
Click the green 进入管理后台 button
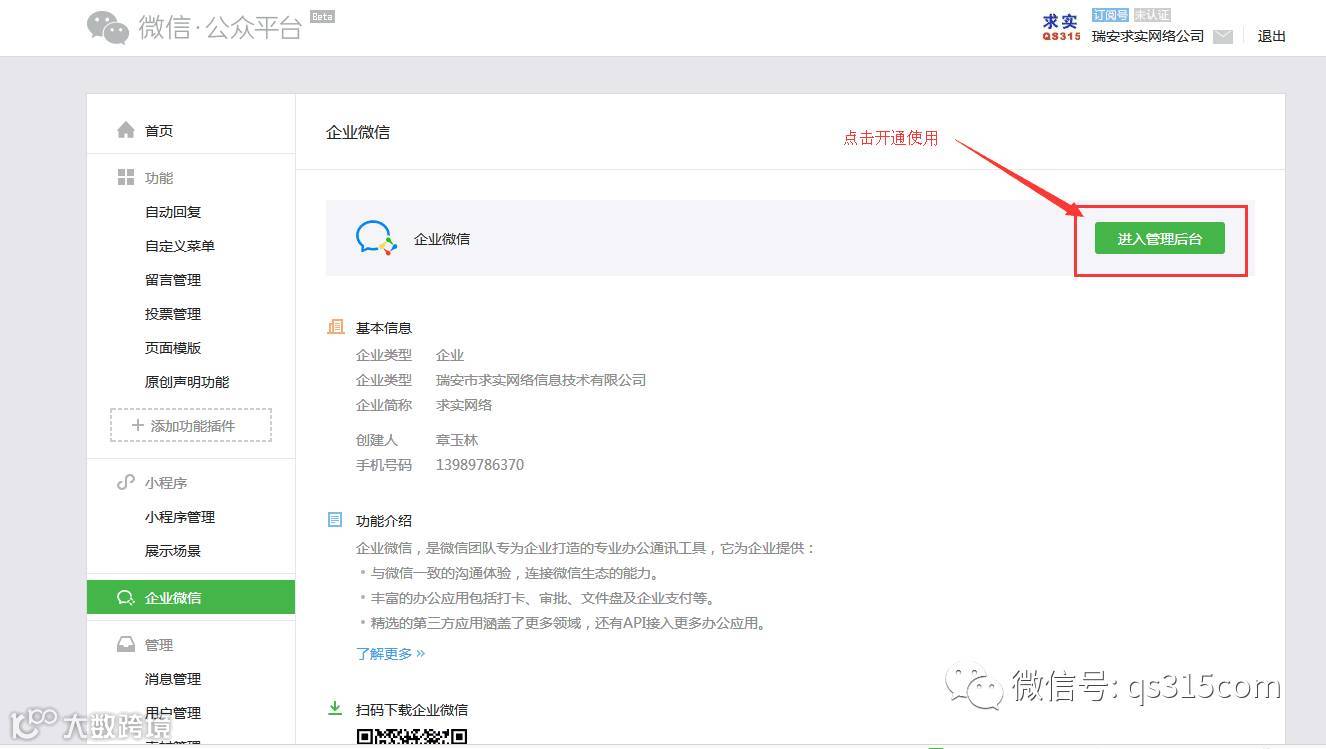[x=1160, y=238]
